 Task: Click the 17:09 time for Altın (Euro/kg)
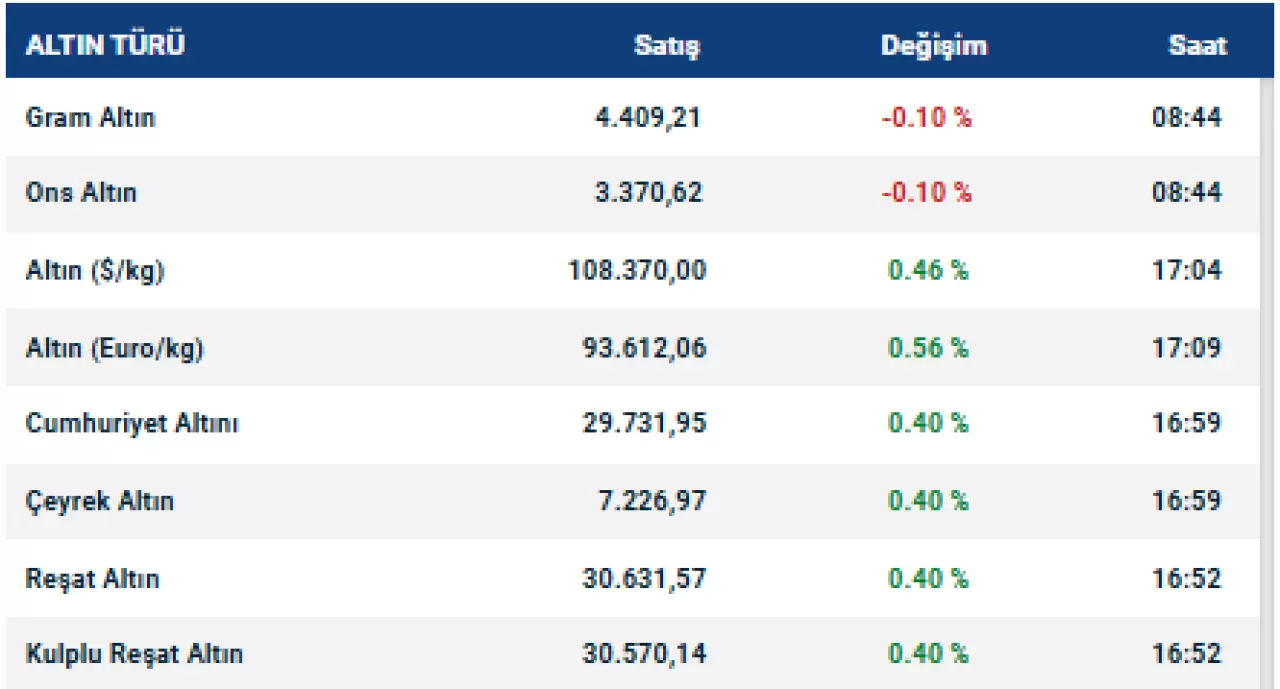[1186, 348]
